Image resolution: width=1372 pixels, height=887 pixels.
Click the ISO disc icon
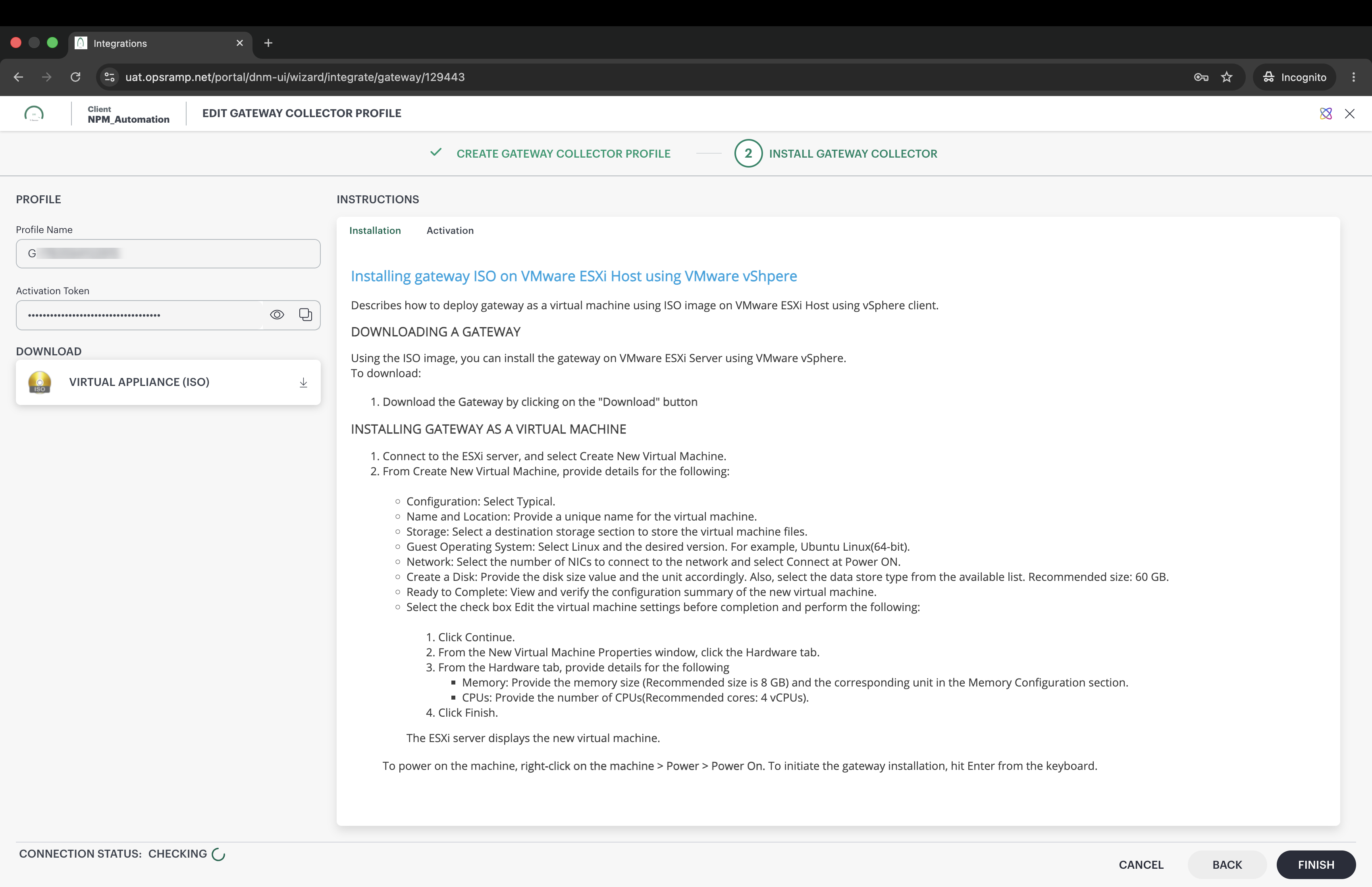[40, 382]
